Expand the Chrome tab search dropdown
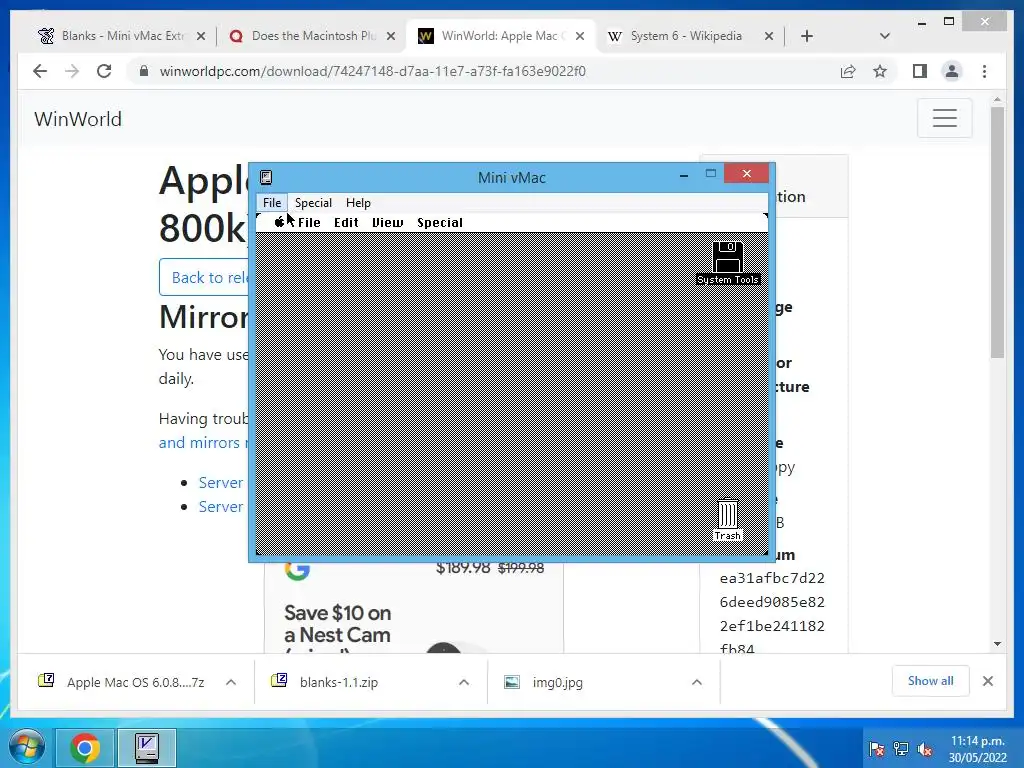1024x768 pixels. click(x=885, y=37)
